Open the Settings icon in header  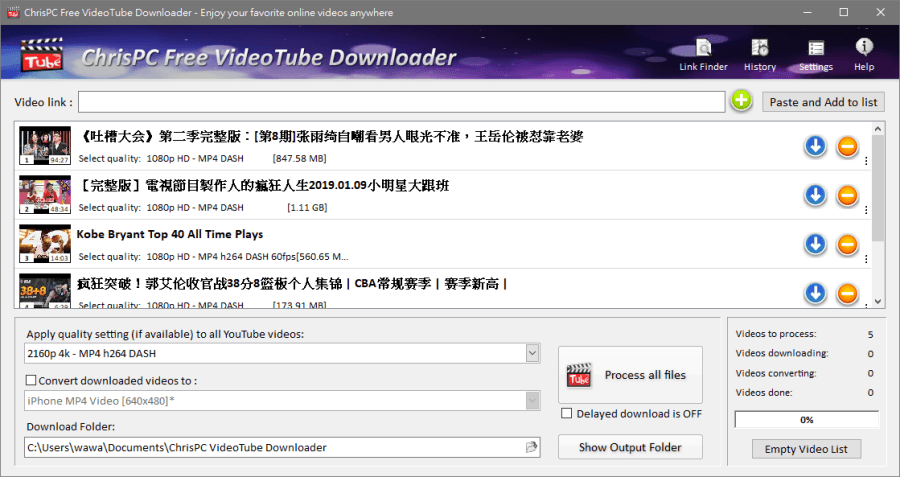tap(816, 55)
